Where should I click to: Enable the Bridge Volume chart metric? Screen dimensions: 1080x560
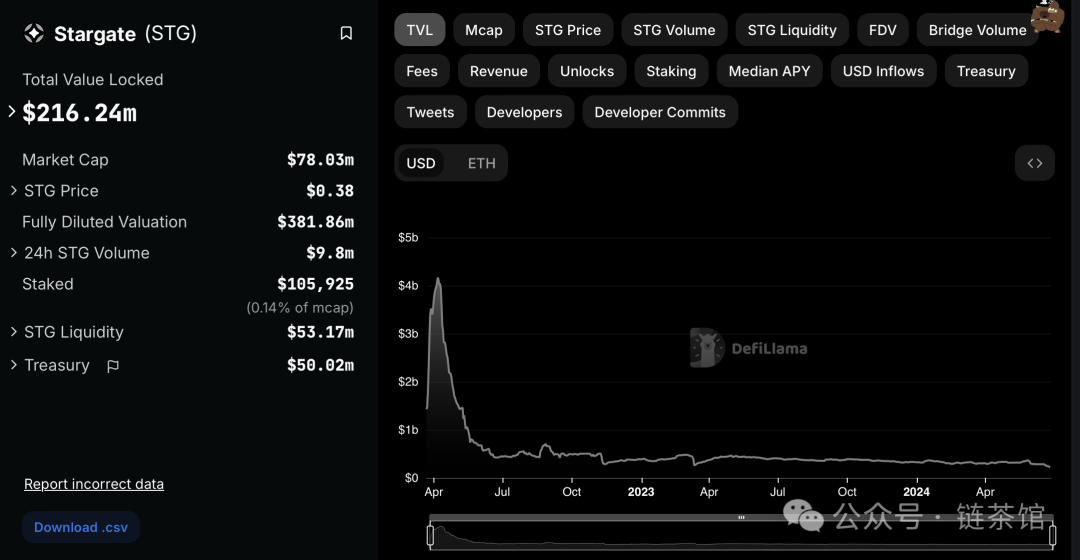pos(977,30)
